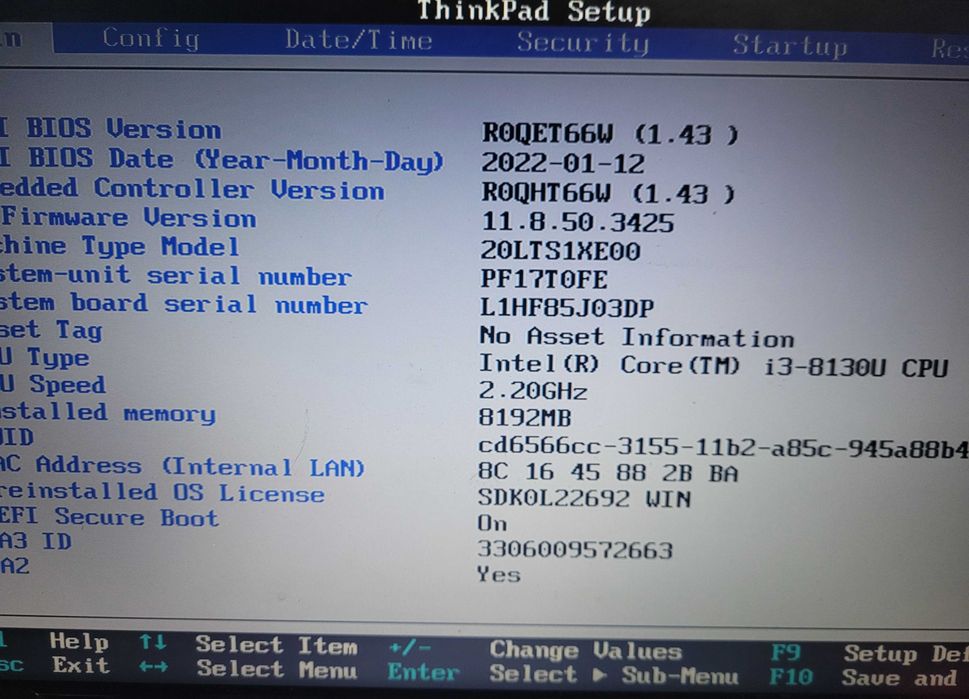
Task: Click the Asset Tag label
Action: coord(51,330)
